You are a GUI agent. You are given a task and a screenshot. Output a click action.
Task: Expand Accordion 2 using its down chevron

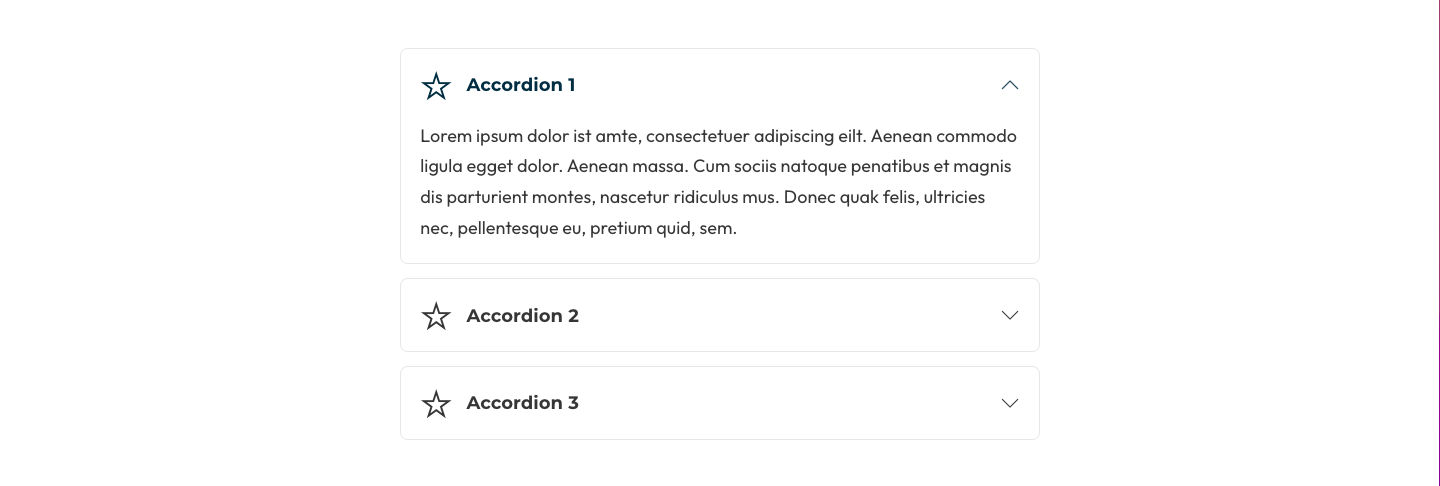(x=1010, y=315)
